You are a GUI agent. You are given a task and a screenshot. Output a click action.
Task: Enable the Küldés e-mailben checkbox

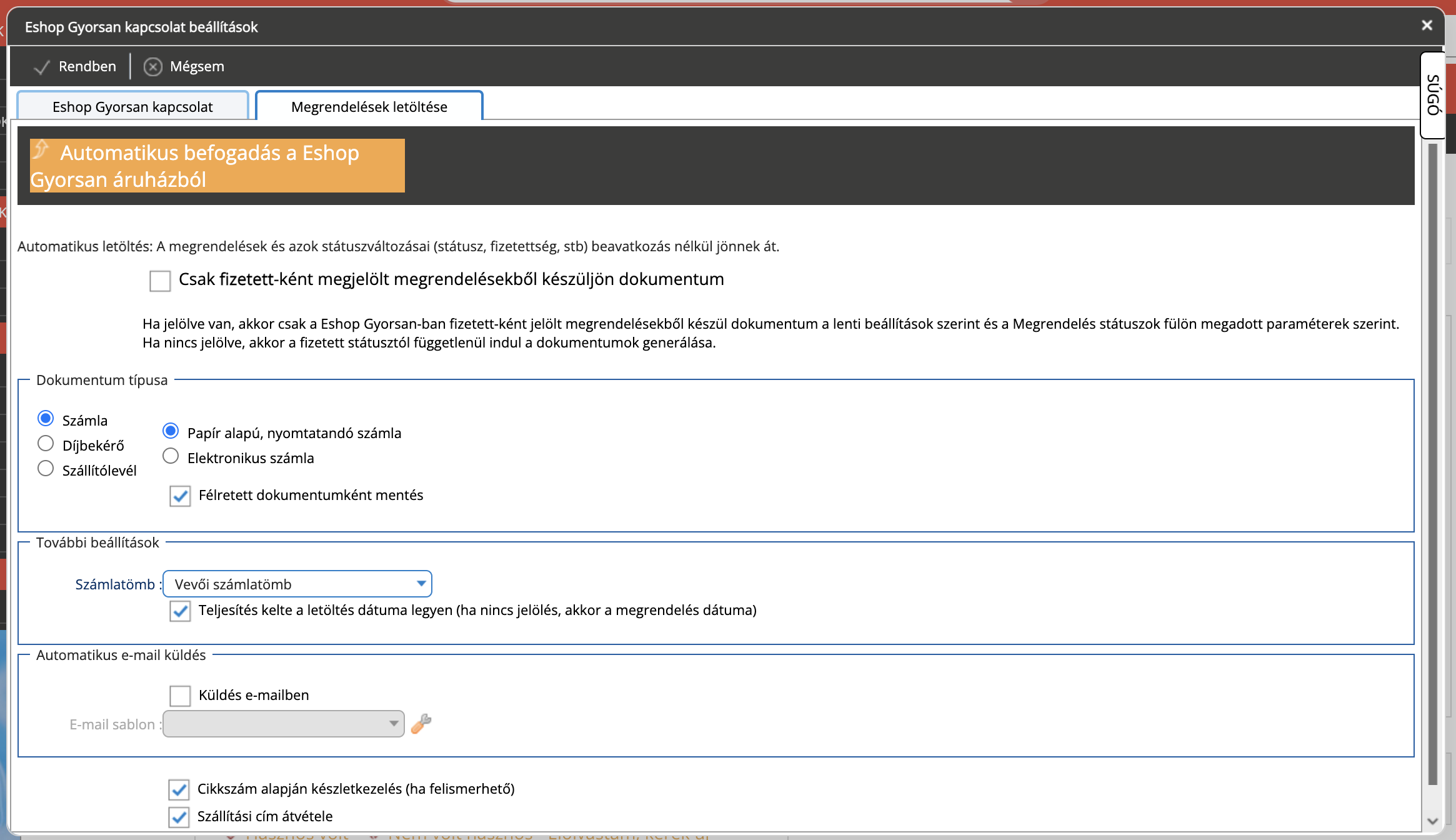(180, 696)
